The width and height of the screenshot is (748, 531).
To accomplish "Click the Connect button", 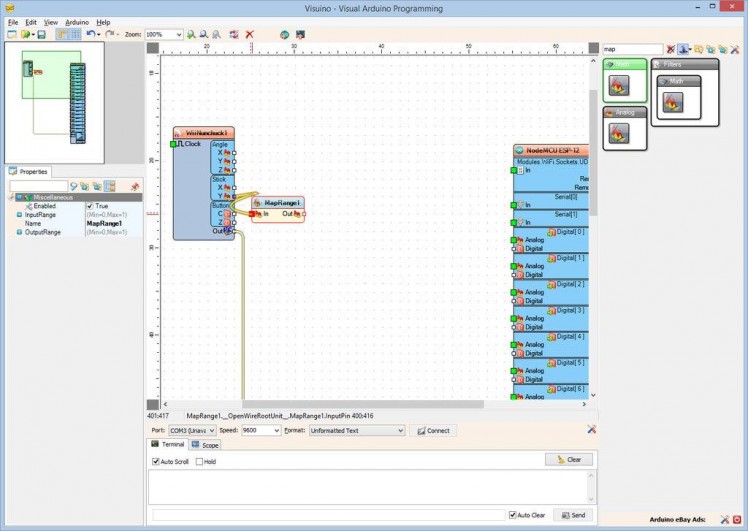I will pyautogui.click(x=433, y=431).
